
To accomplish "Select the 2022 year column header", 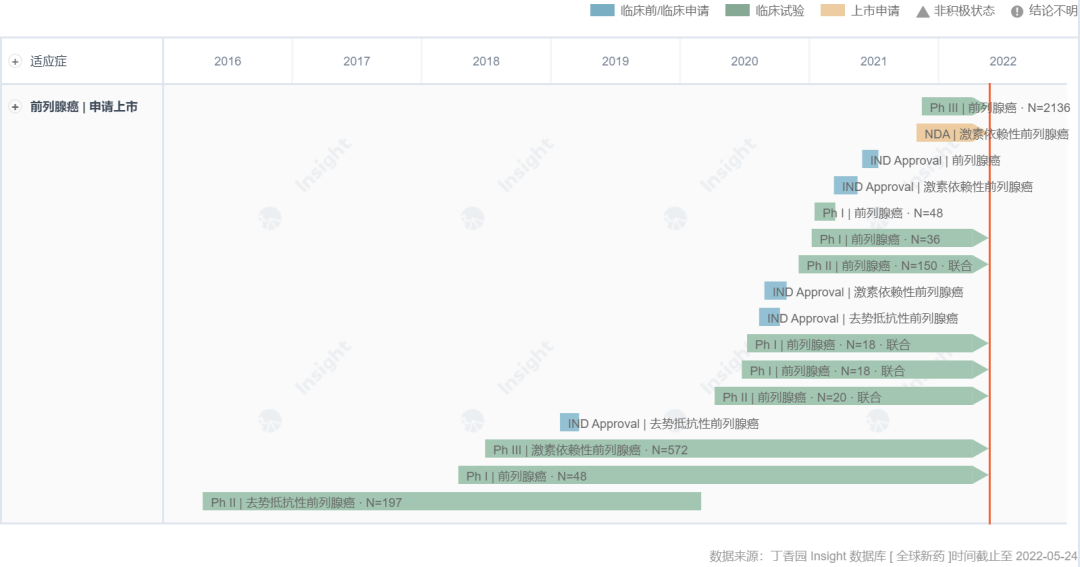I will click(x=1002, y=61).
